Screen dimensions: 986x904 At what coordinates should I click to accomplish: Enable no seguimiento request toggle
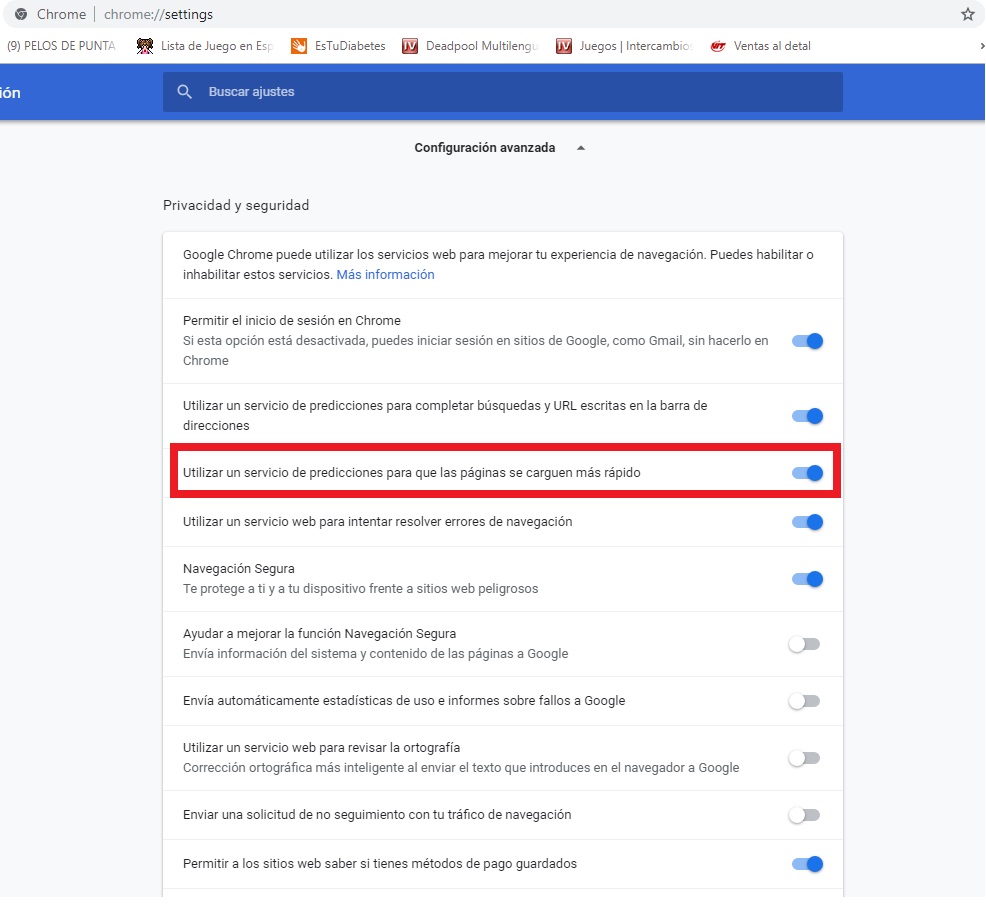[804, 815]
